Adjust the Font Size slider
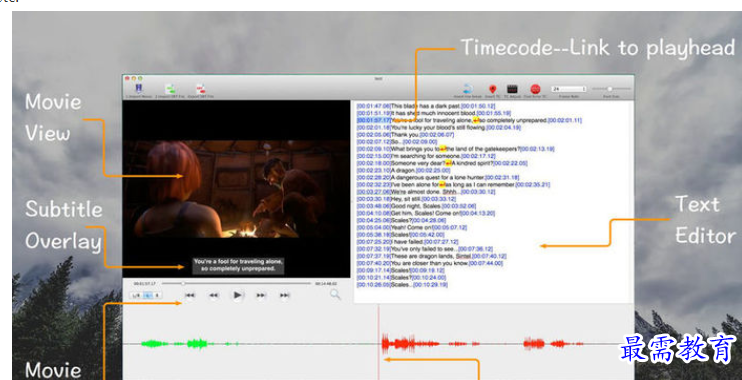742x380 pixels. pyautogui.click(x=611, y=88)
